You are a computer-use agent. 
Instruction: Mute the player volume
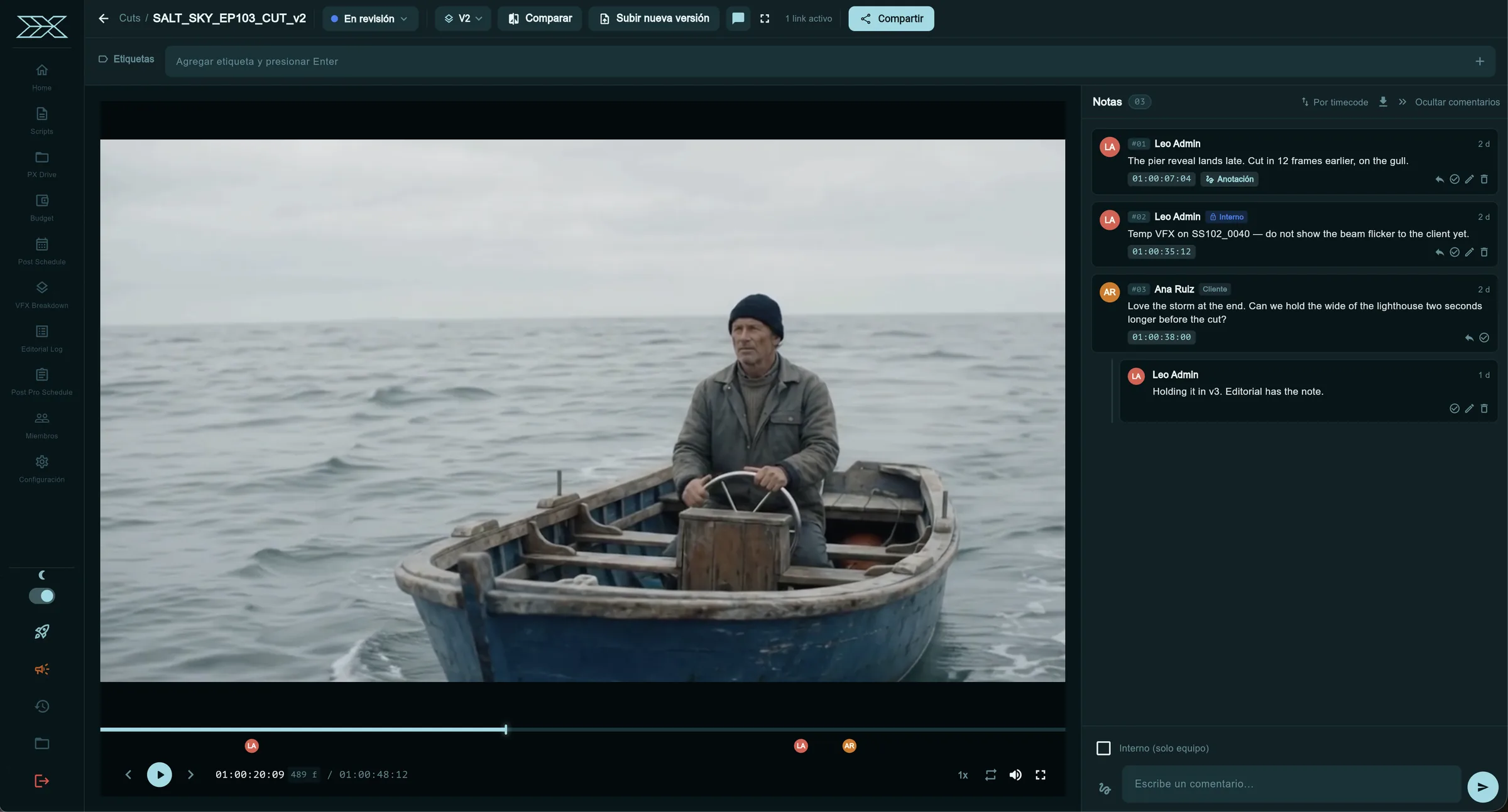[1015, 775]
